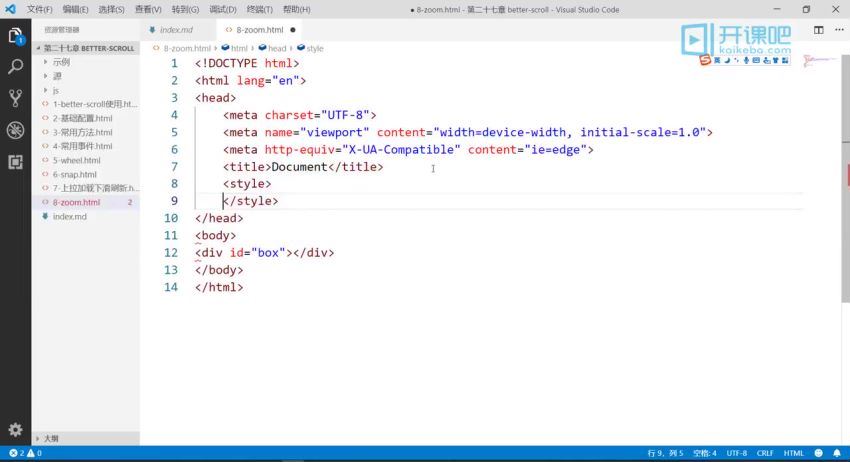850x462 pixels.
Task: Click the <div id="box"> code line
Action: [265, 253]
